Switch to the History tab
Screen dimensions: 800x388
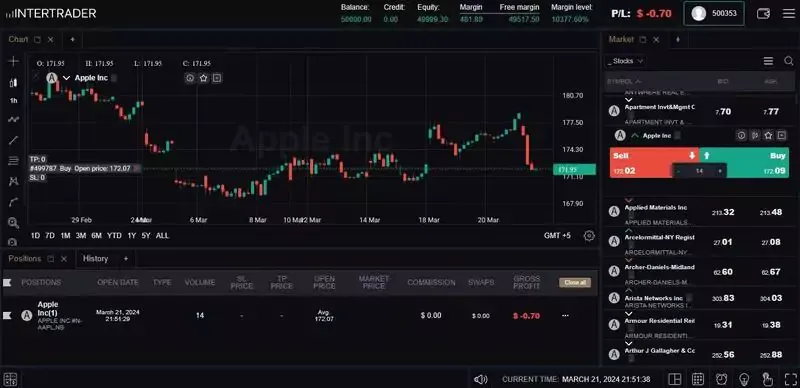[x=95, y=259]
